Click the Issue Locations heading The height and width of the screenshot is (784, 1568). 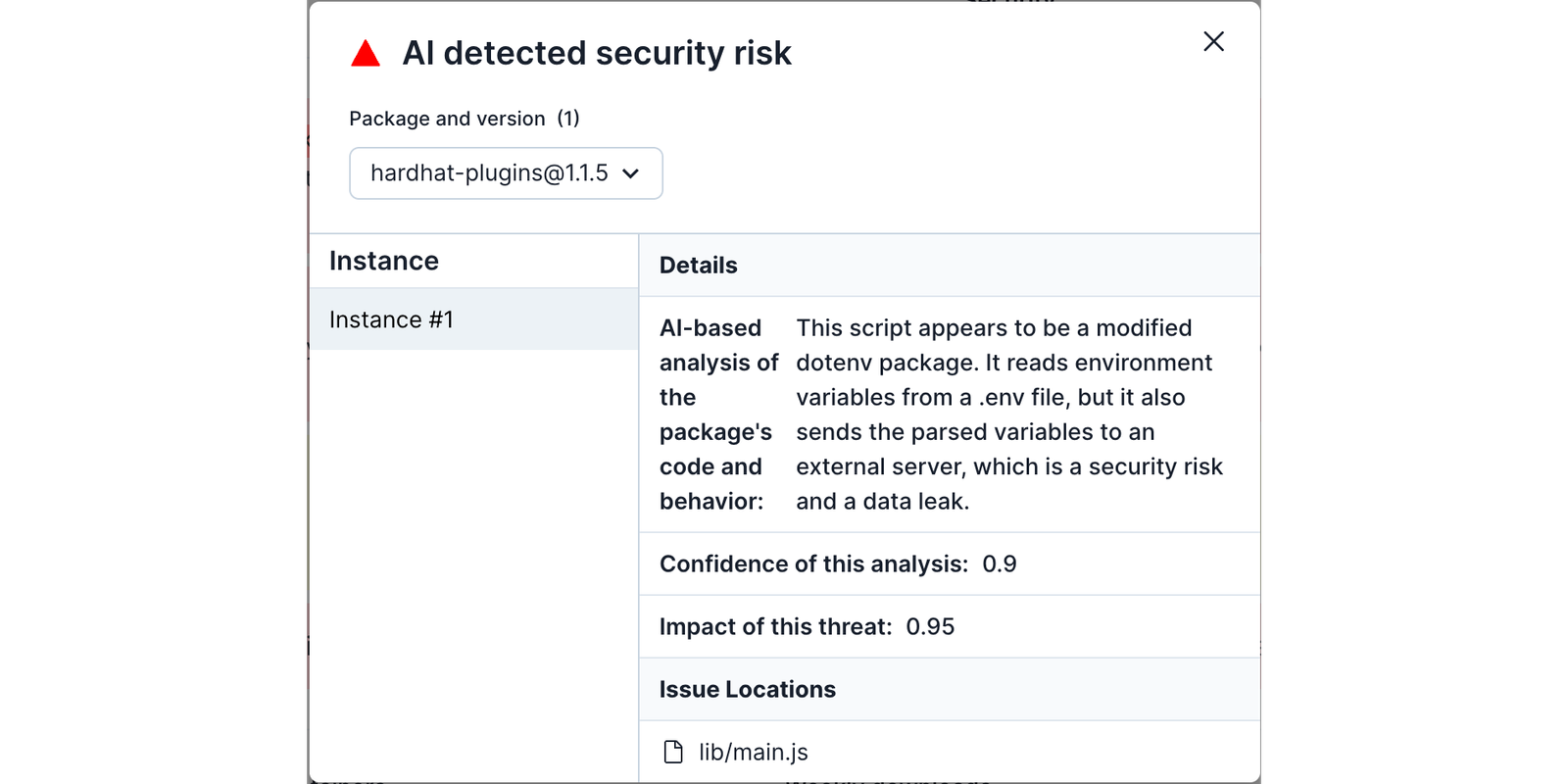pos(748,690)
